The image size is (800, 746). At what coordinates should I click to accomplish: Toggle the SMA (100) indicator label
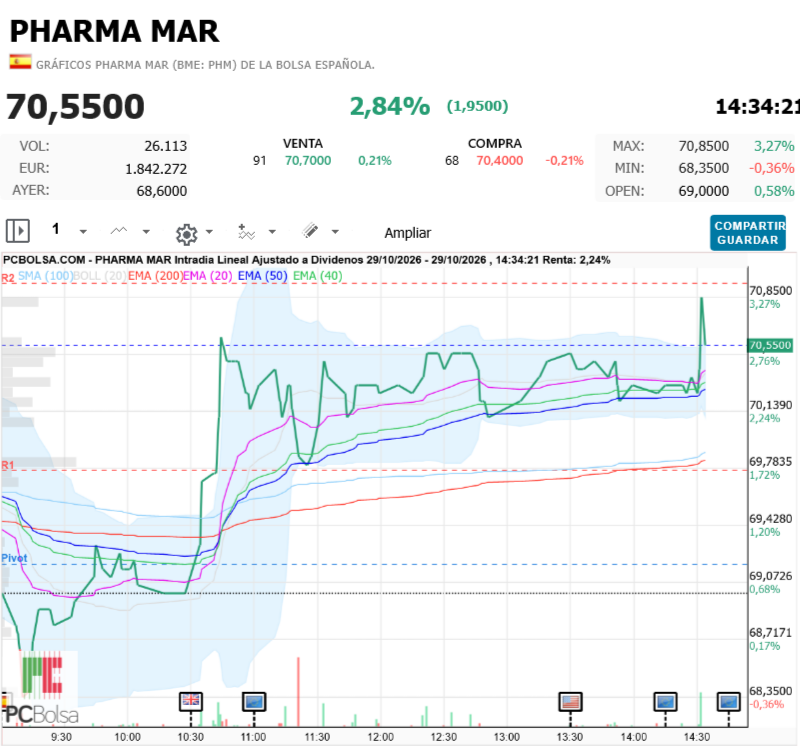tap(45, 276)
